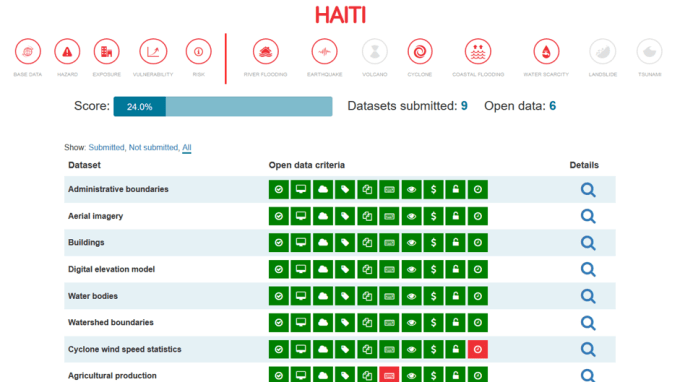Filter by Earthquake hazard icon
Viewport: 680px width, 382px height.
[x=324, y=52]
